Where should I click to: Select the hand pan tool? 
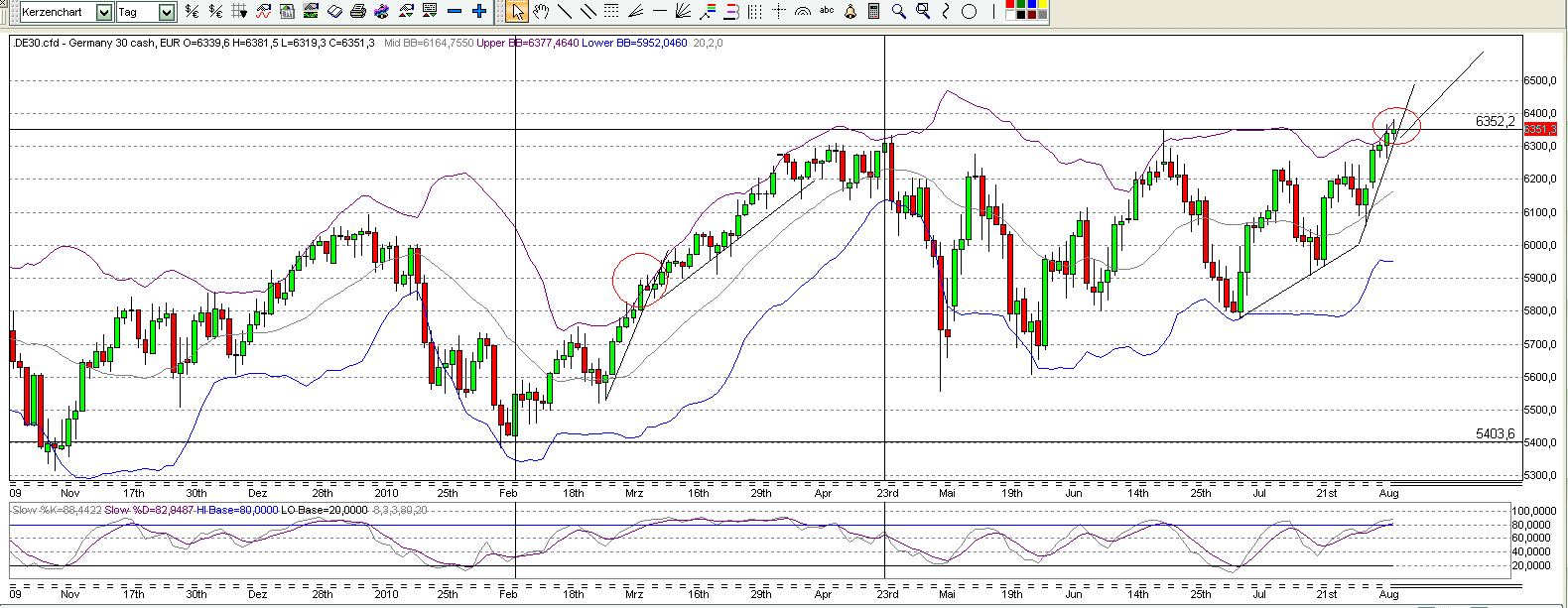coord(541,11)
